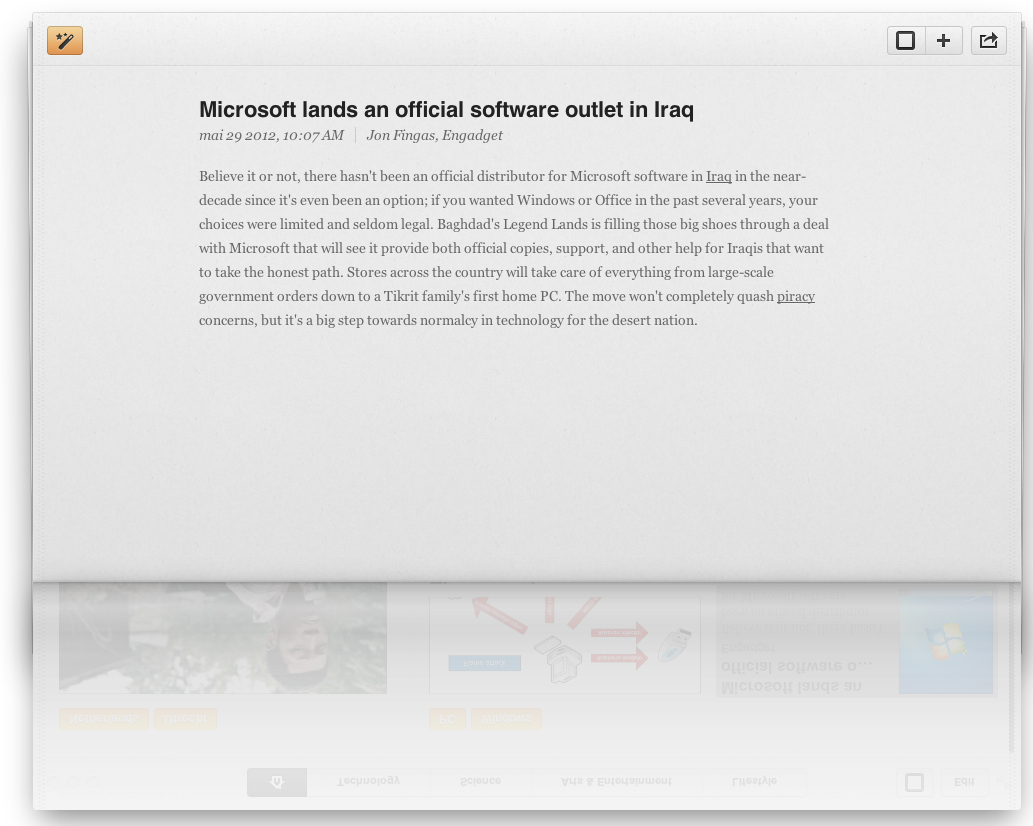
Task: Click the plus icon to add article
Action: 943,41
